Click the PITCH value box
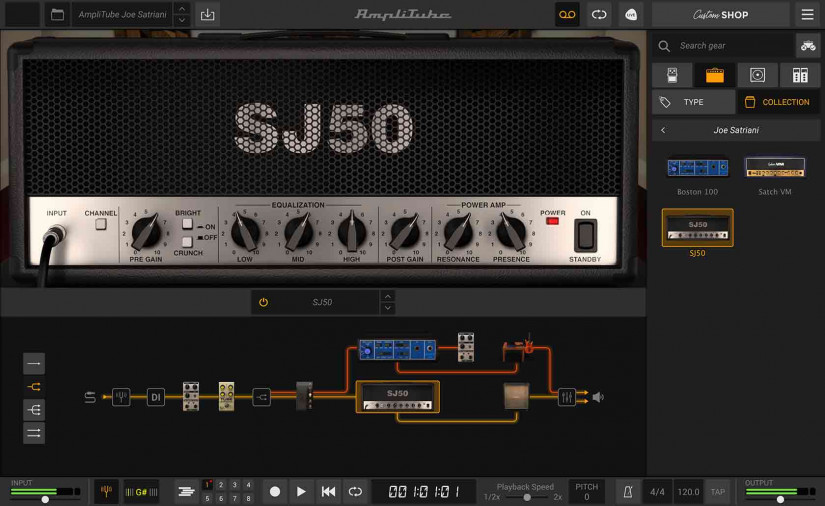The image size is (825, 506). point(587,492)
